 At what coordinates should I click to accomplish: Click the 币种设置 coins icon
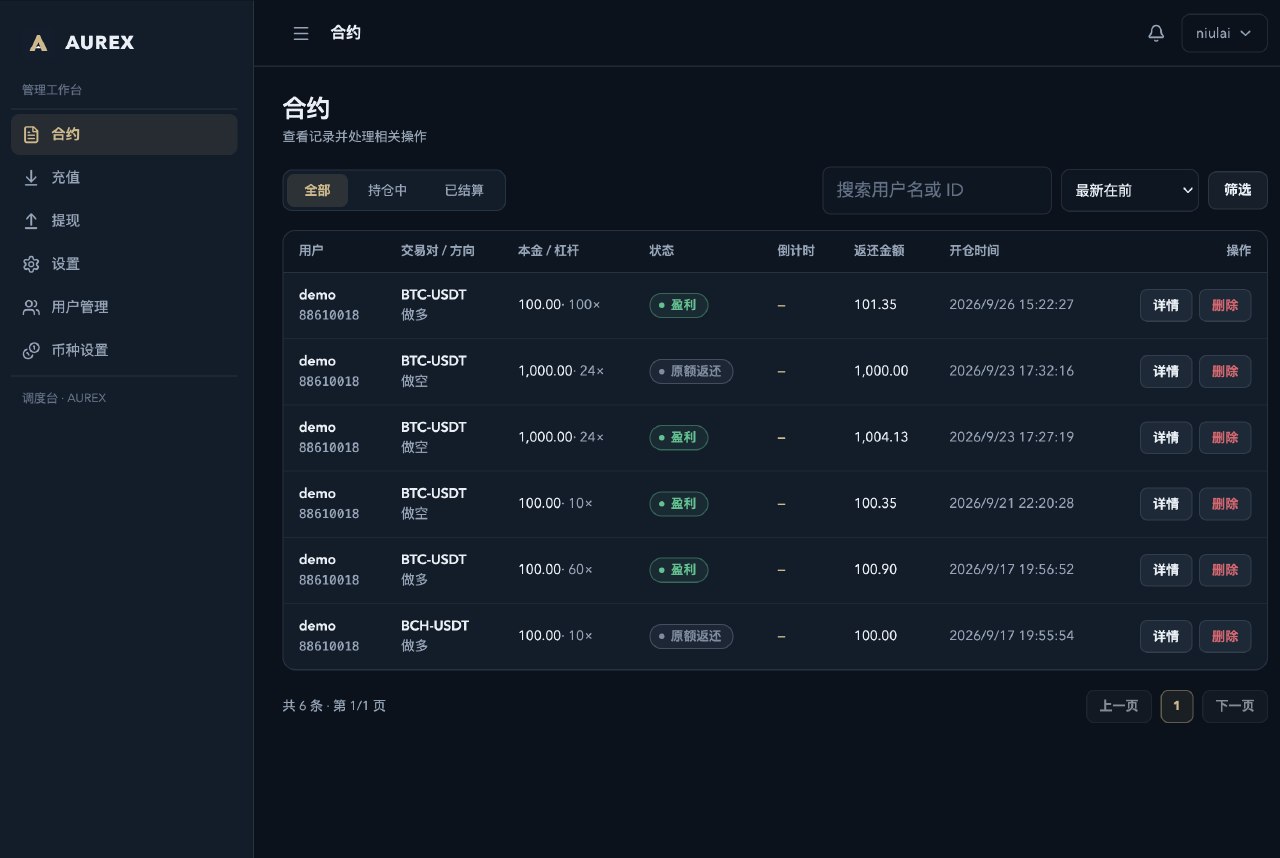[x=31, y=350]
